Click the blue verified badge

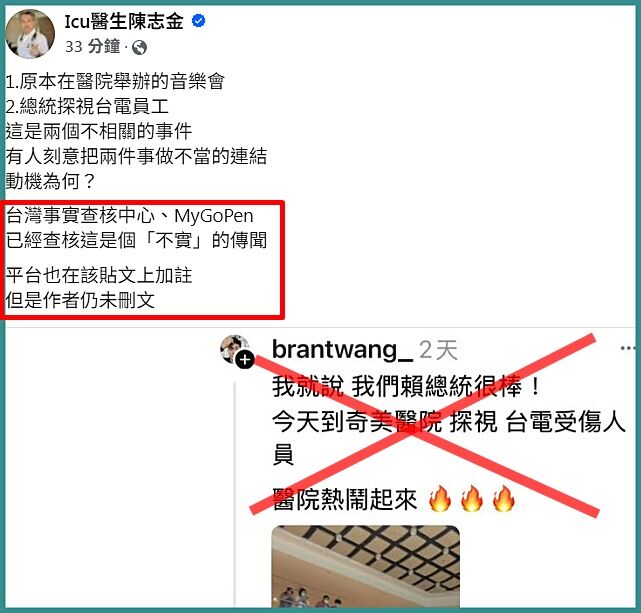pos(199,20)
